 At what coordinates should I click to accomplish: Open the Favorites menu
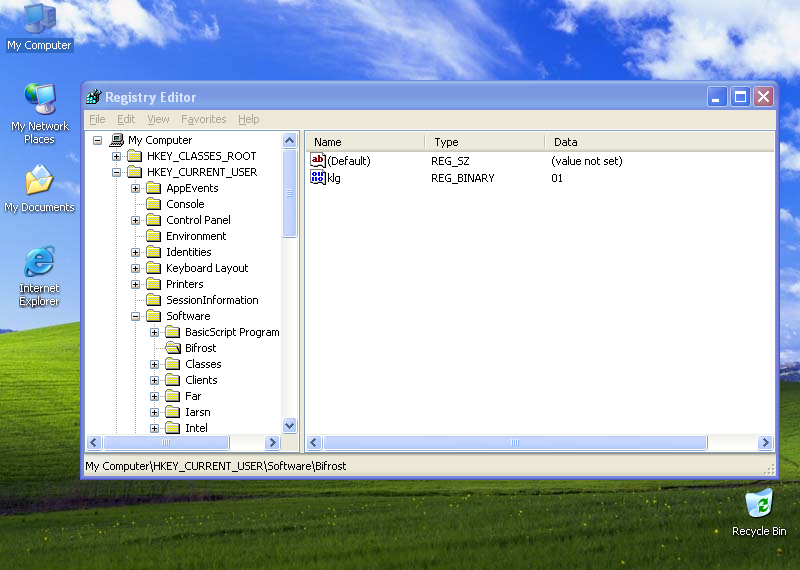tap(204, 119)
